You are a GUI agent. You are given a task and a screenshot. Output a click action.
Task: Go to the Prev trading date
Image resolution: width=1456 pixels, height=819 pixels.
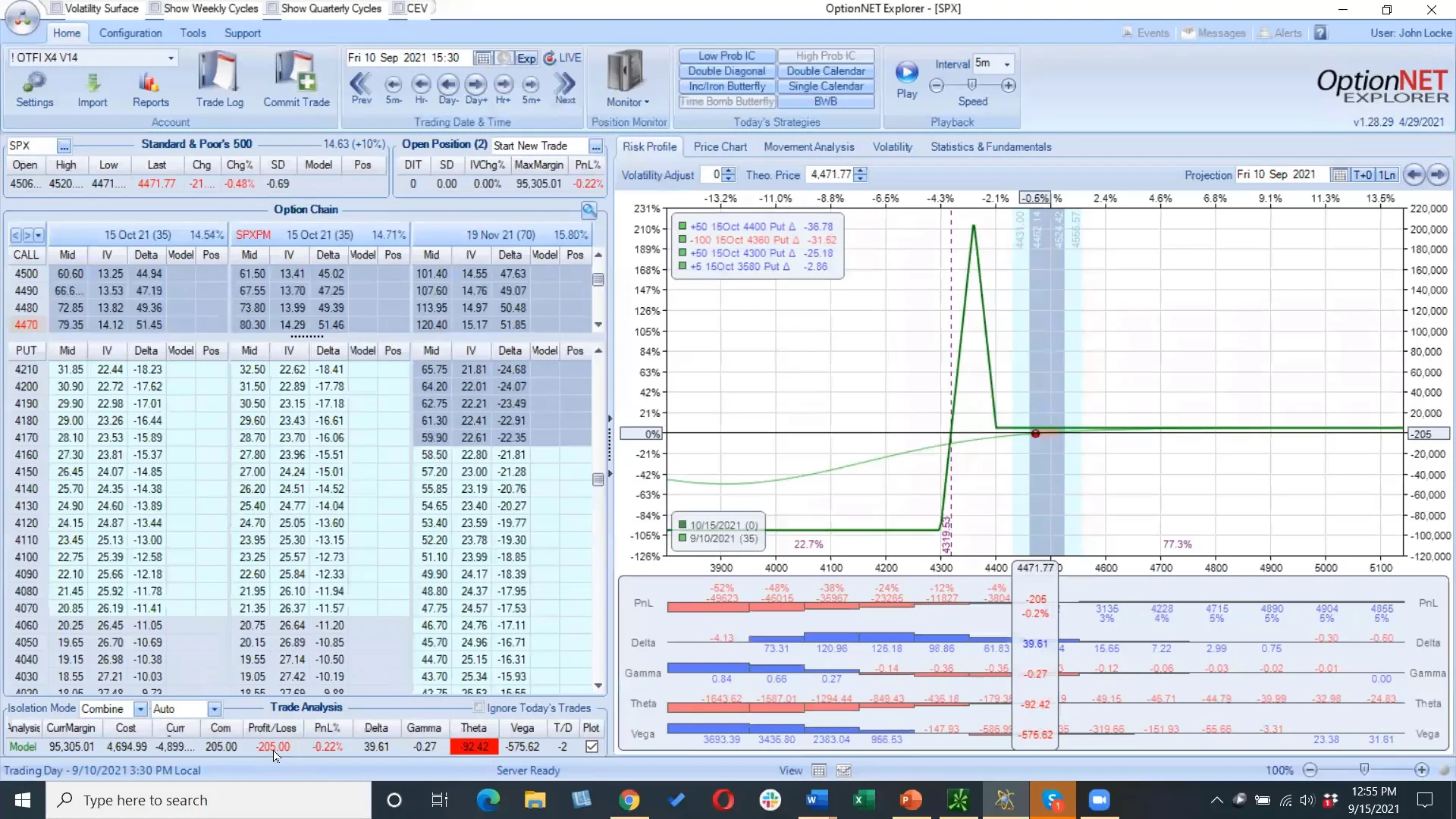361,87
